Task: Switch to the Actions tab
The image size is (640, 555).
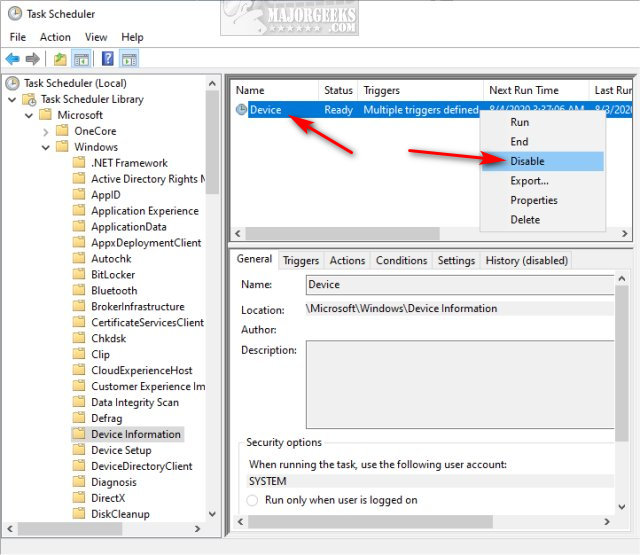Action: point(347,260)
